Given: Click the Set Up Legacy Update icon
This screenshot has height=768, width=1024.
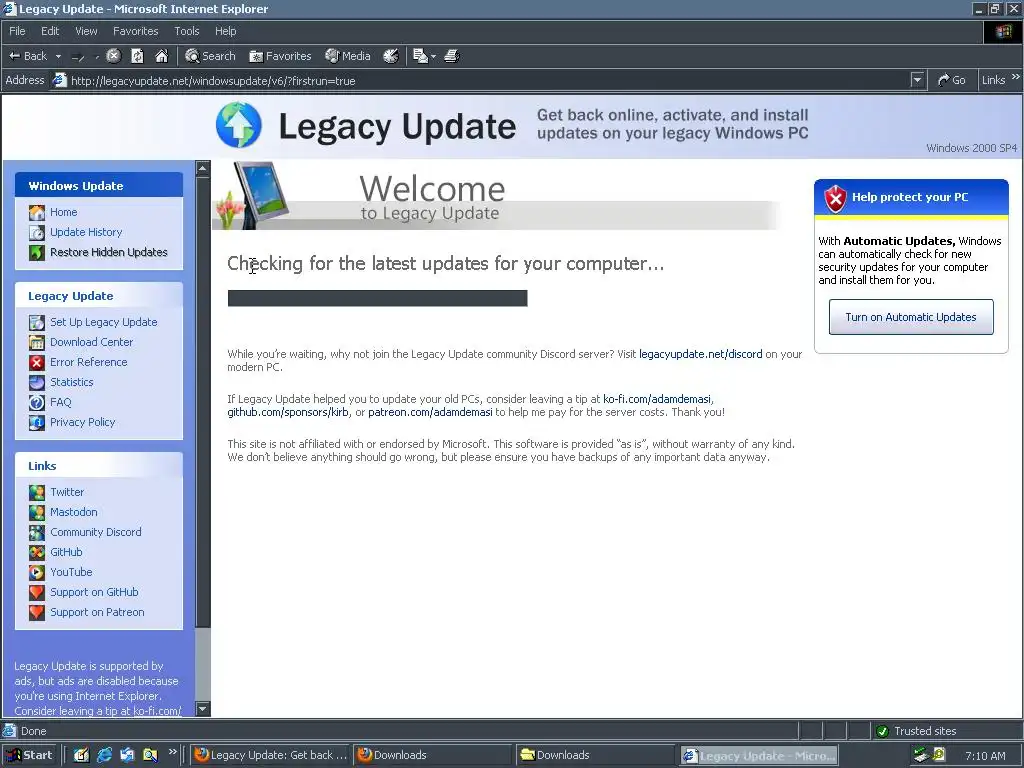Looking at the screenshot, I should [x=37, y=323].
